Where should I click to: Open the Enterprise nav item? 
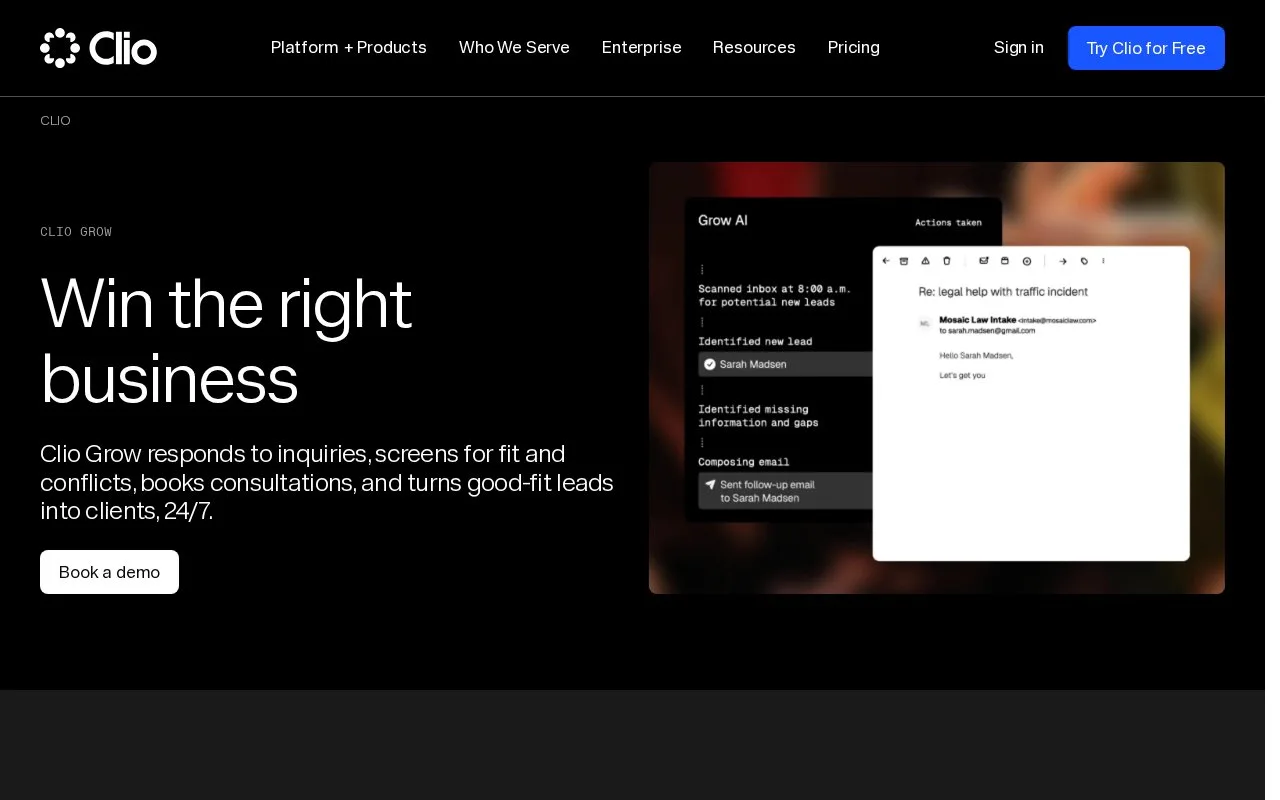click(x=641, y=48)
